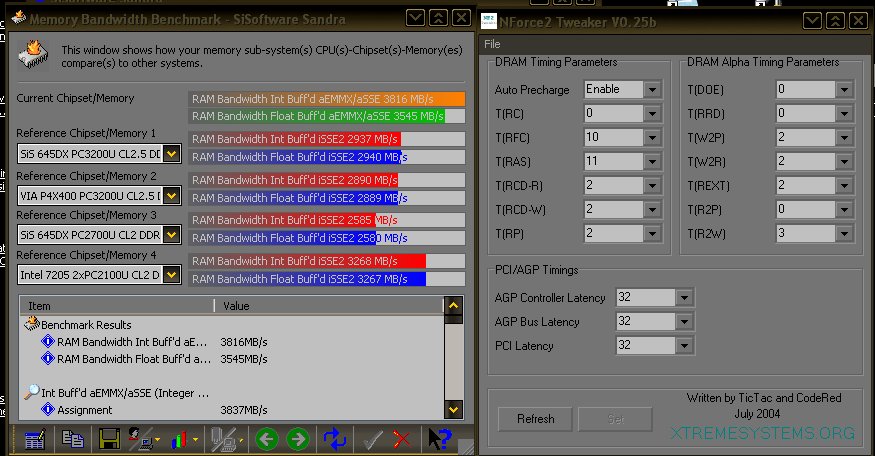Screen dimensions: 875x456
Task: Roll down the Sandra window with chevron button
Action: tap(415, 18)
